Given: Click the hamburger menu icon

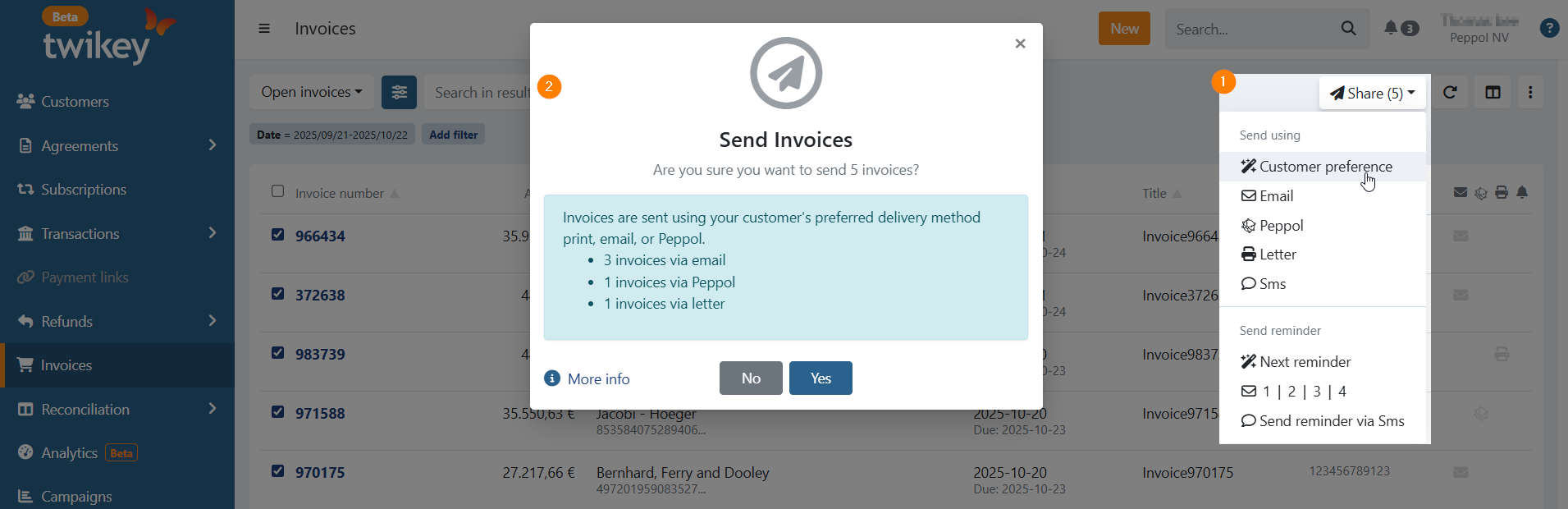Looking at the screenshot, I should (x=264, y=29).
